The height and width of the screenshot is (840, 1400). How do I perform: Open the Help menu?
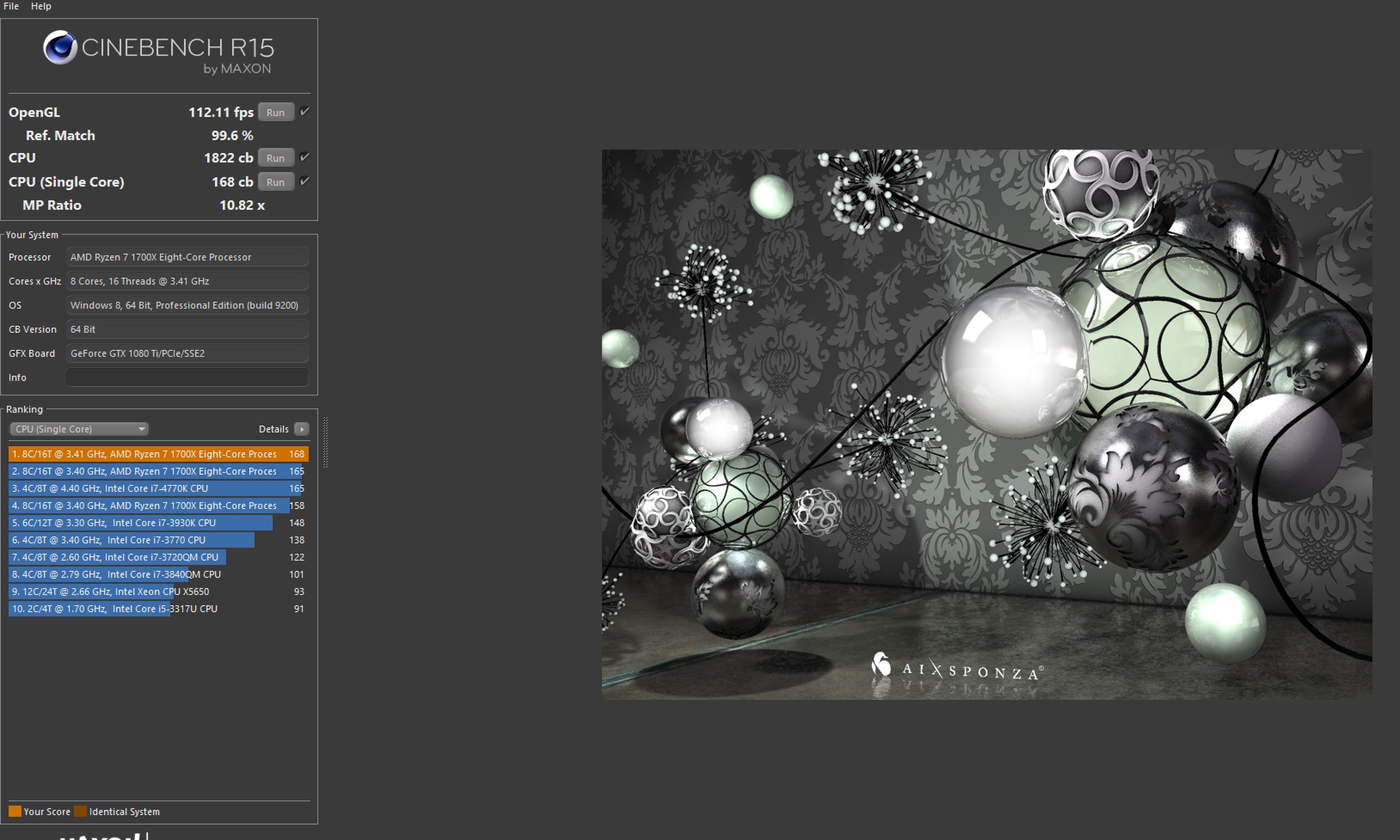41,6
